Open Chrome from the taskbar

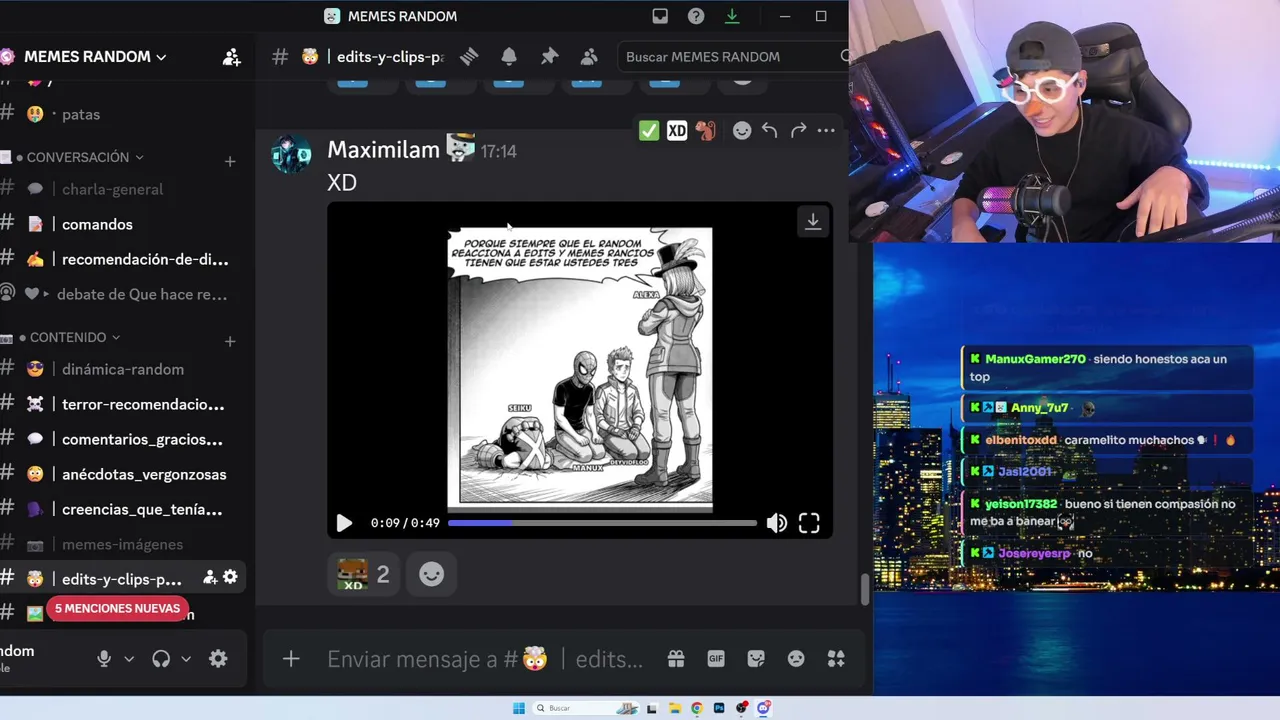[697, 708]
